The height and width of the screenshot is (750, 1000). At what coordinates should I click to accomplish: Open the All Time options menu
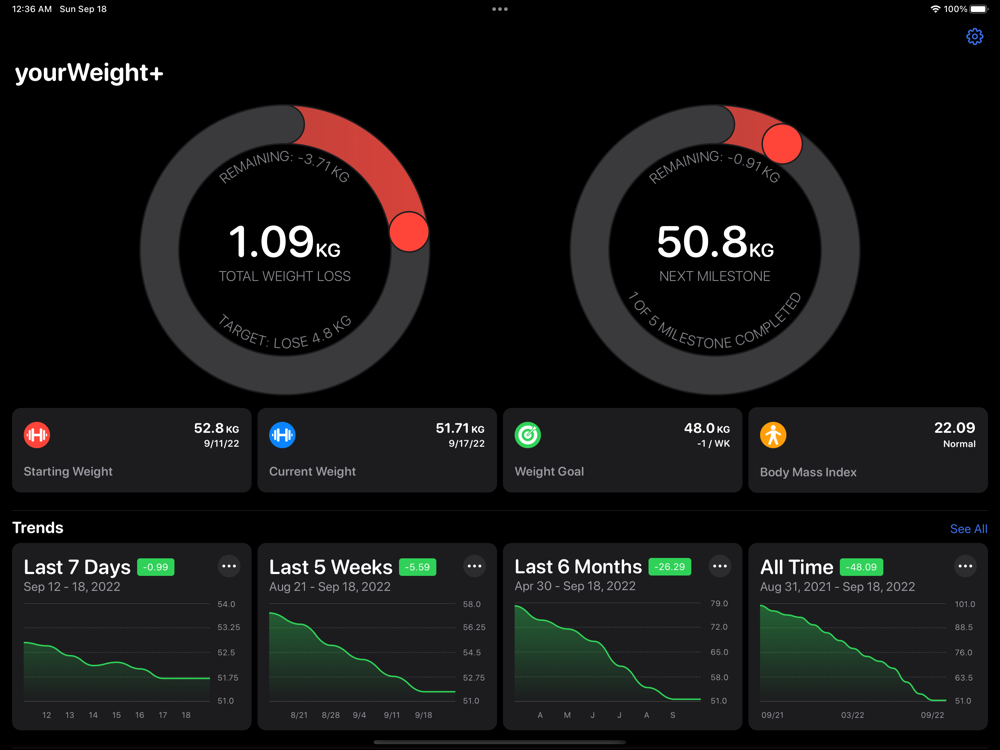[966, 566]
